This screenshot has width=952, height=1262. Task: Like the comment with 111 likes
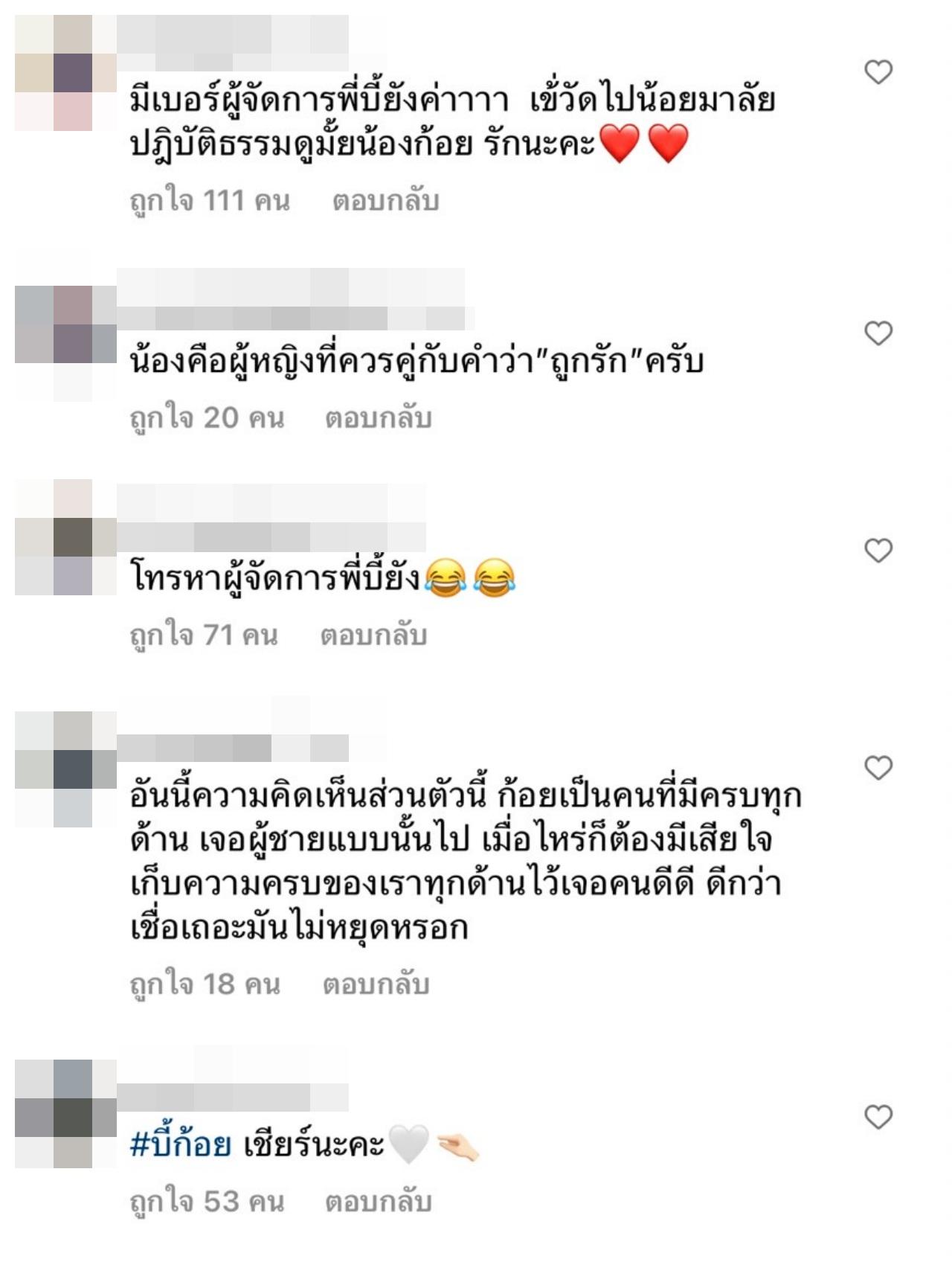(x=878, y=72)
